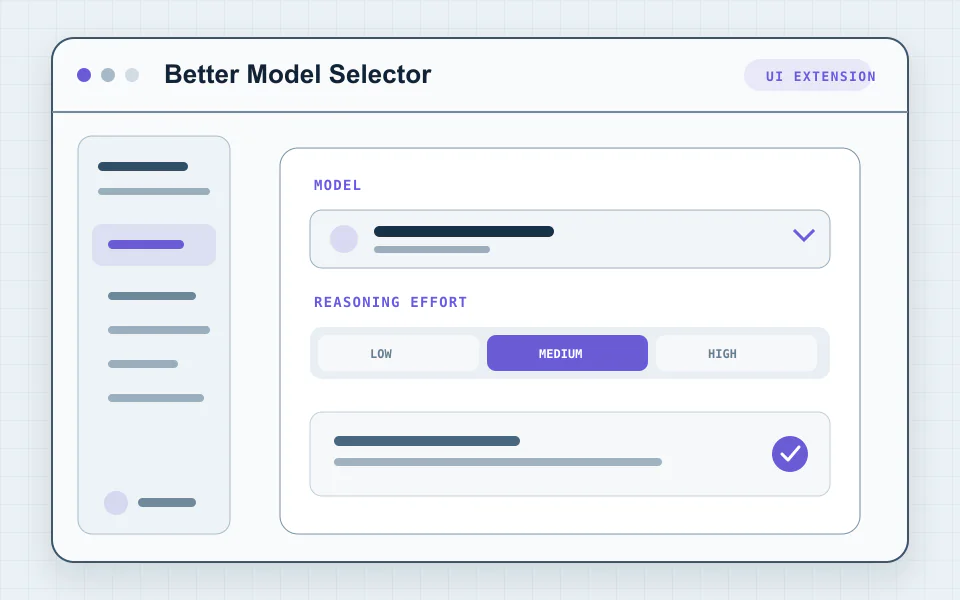Click the purple checkmark circle icon

790,454
